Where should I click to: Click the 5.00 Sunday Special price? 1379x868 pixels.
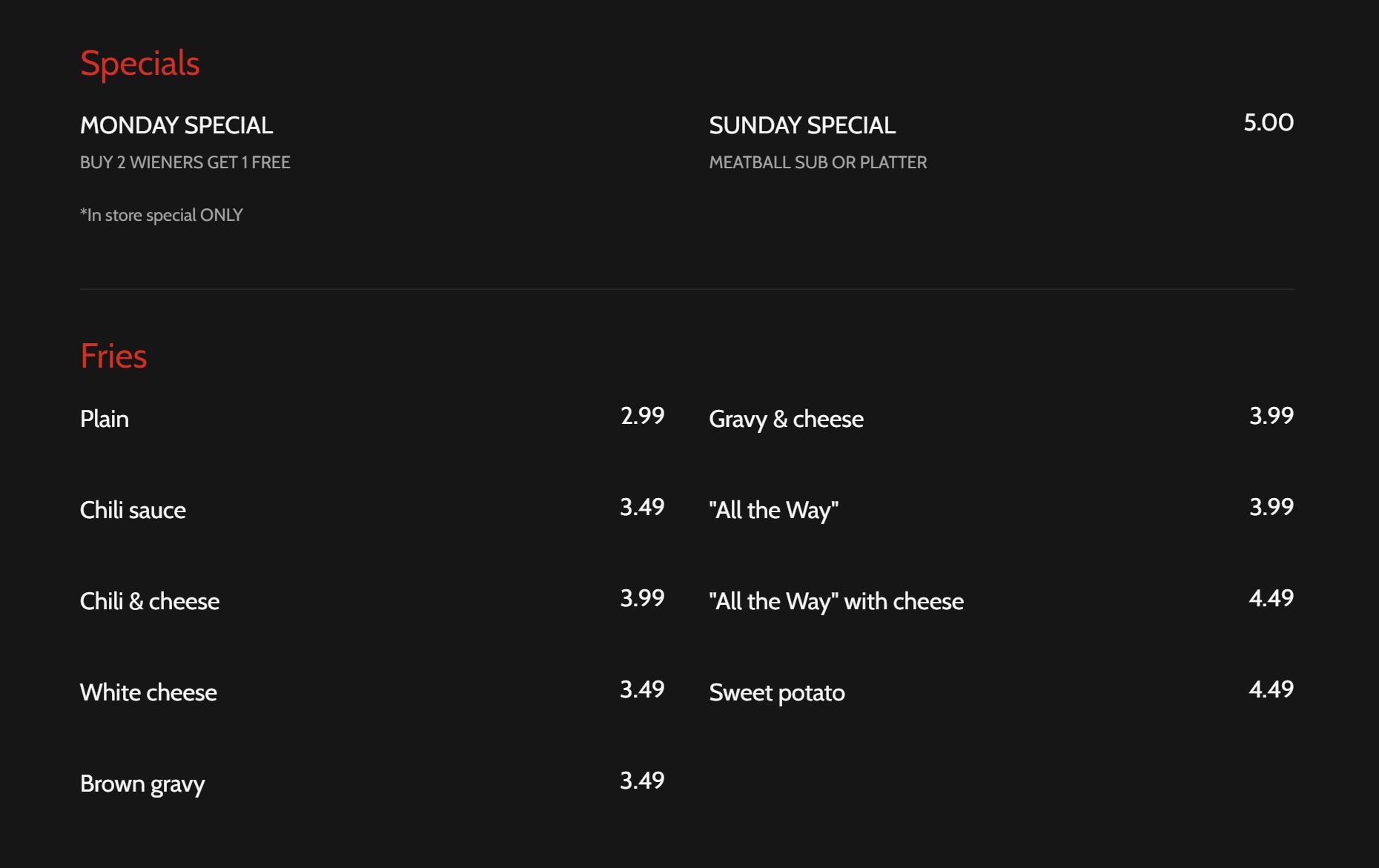(x=1269, y=122)
